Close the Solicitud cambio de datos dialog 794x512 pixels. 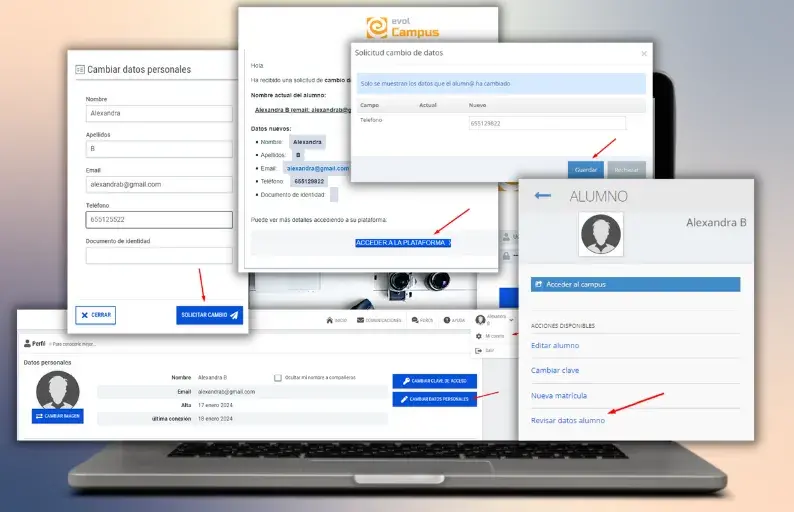[x=643, y=53]
